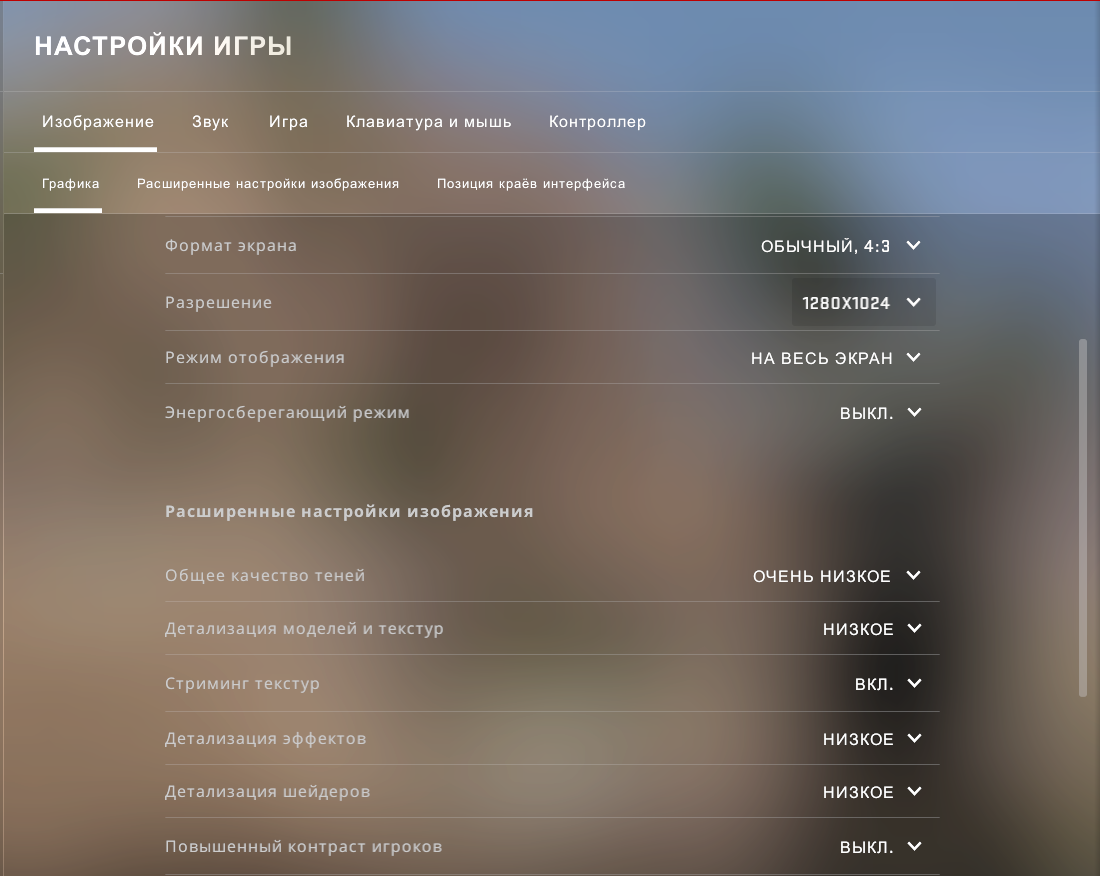Open the Детализация эффектов dropdown
This screenshot has width=1100, height=876.
pyautogui.click(x=872, y=739)
